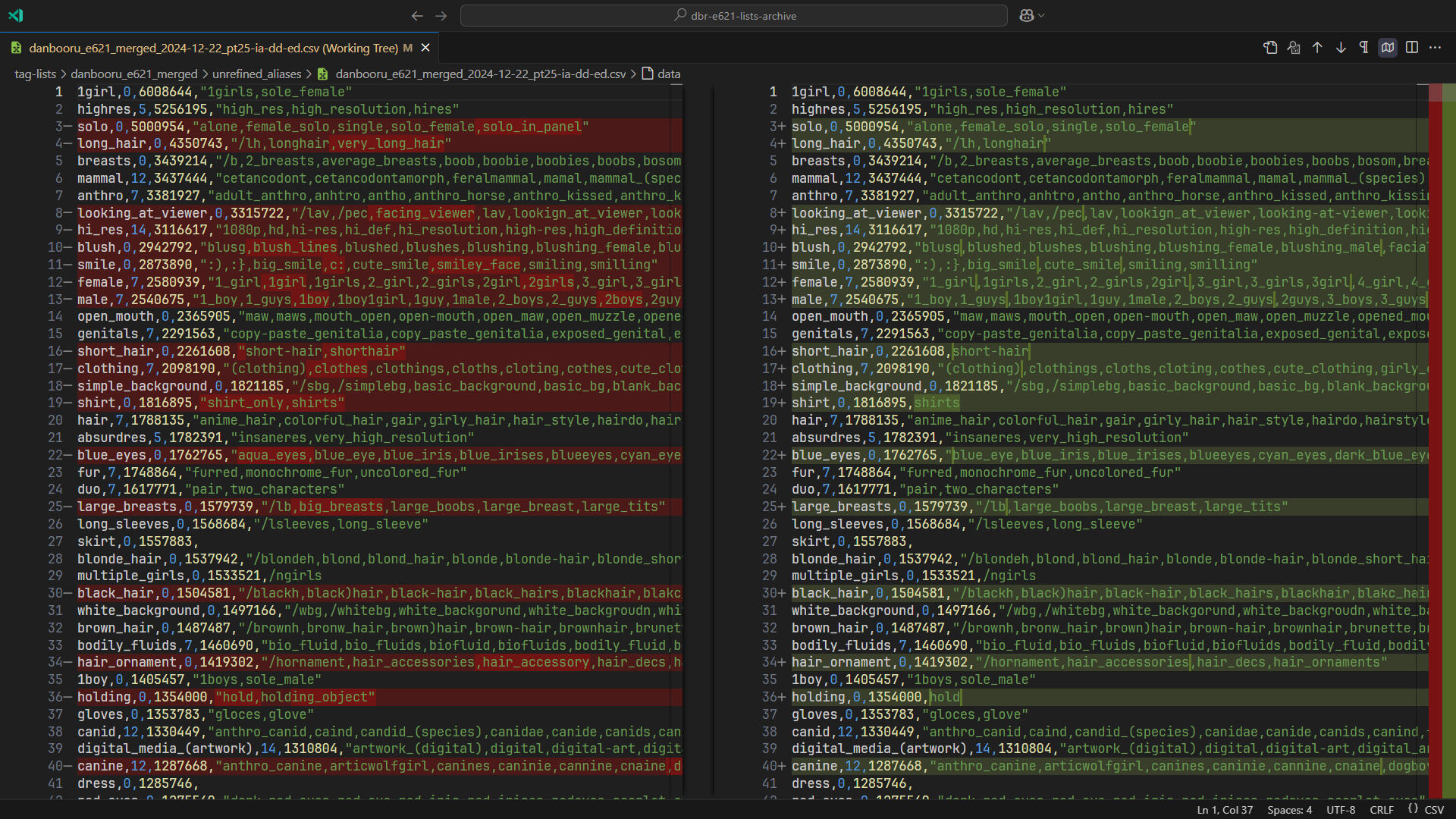Click the dbr-e621-lists-archive search box
This screenshot has height=819, width=1456.
pos(733,15)
